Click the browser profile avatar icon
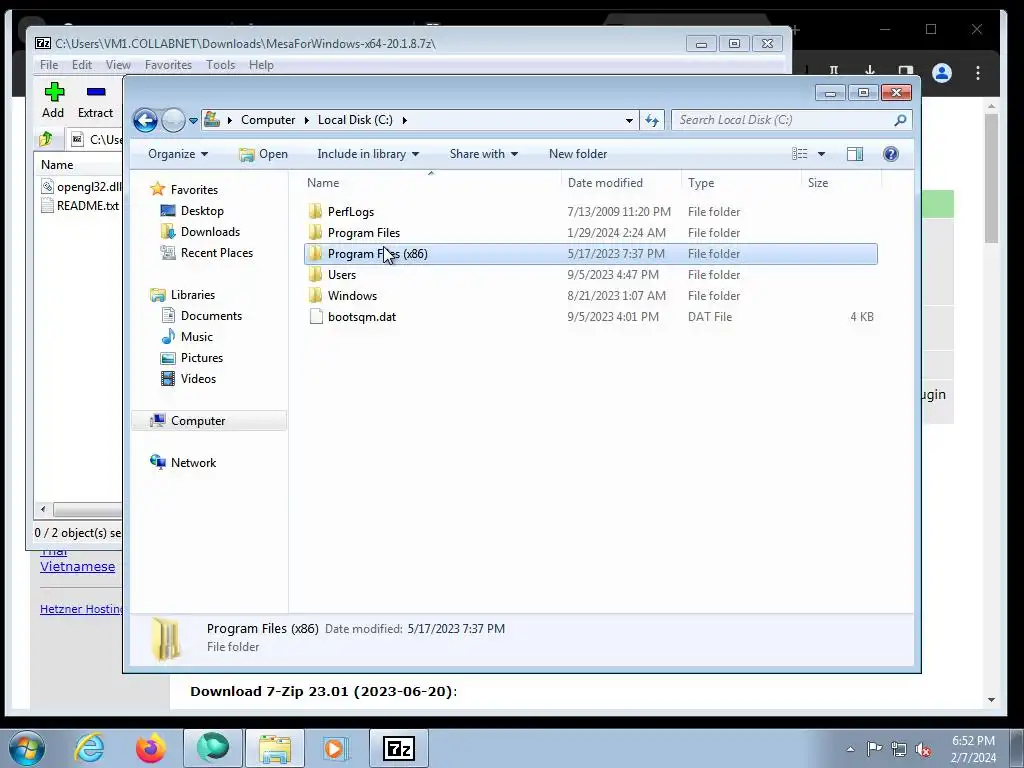This screenshot has height=768, width=1024. (942, 73)
